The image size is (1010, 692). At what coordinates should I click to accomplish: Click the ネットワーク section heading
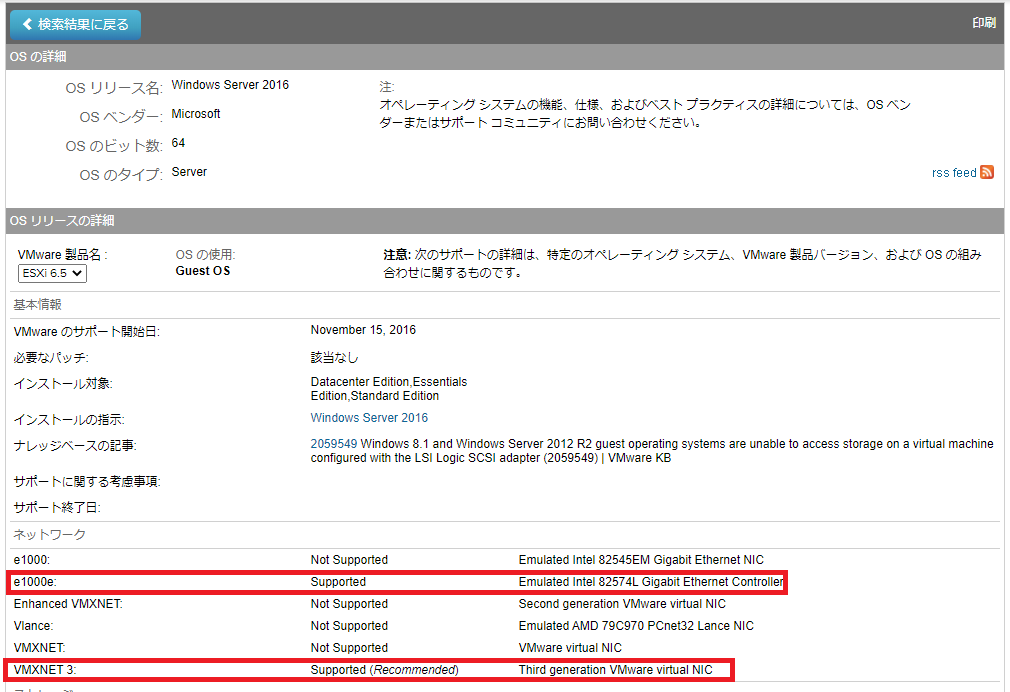[x=50, y=534]
